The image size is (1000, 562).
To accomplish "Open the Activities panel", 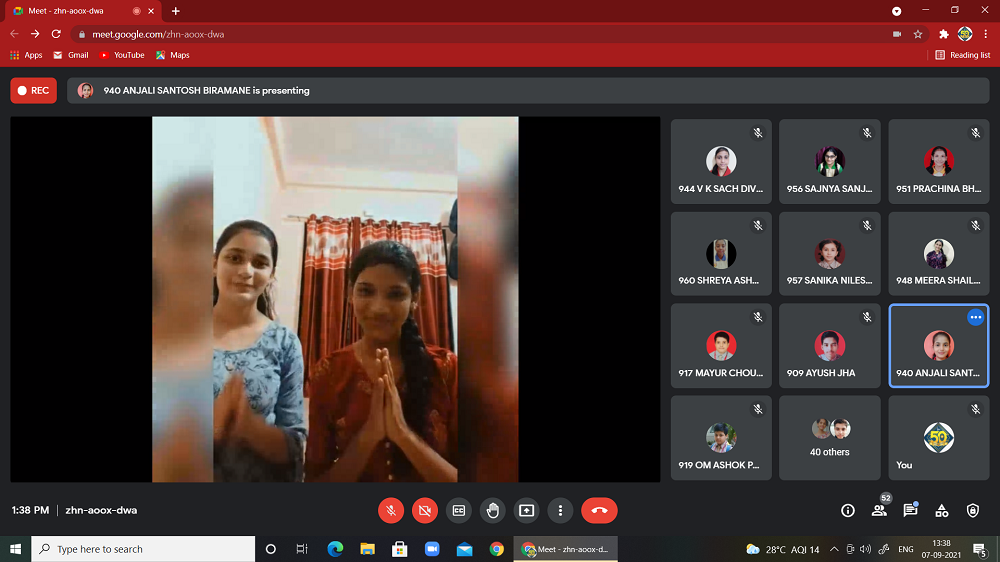I will tap(942, 510).
